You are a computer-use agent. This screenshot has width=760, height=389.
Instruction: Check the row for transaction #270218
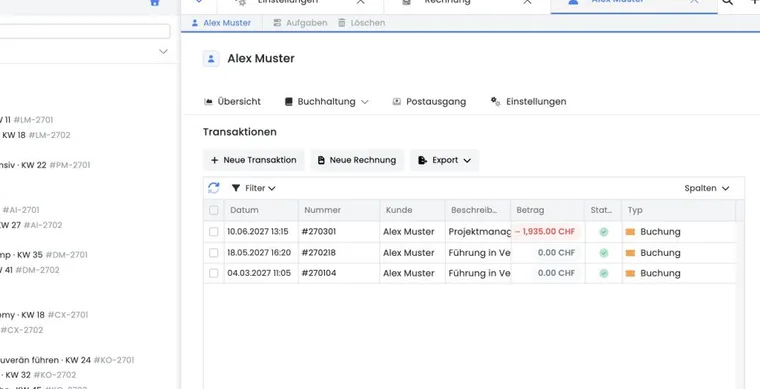[214, 253]
